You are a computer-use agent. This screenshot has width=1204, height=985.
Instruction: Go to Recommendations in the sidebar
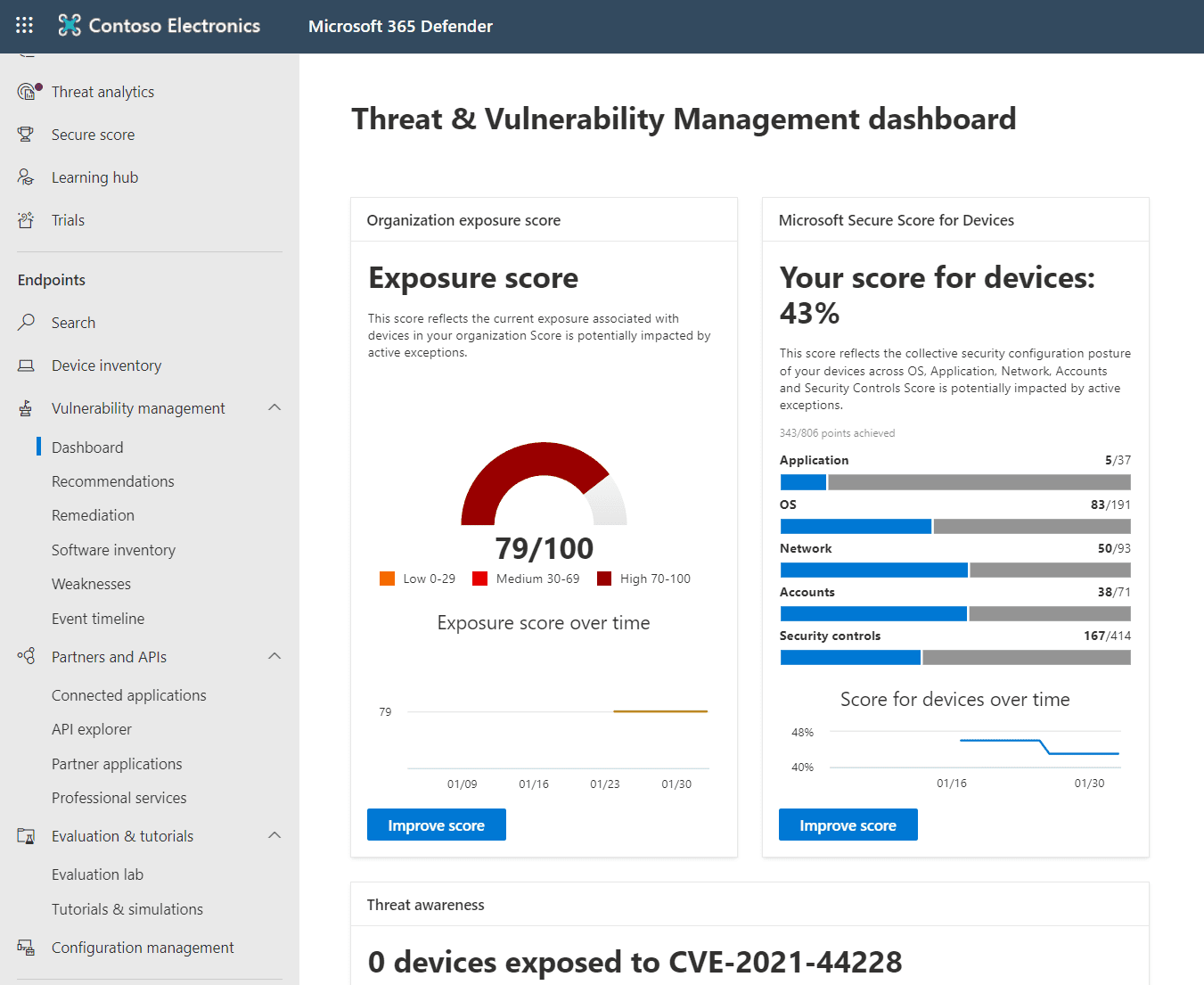(113, 481)
